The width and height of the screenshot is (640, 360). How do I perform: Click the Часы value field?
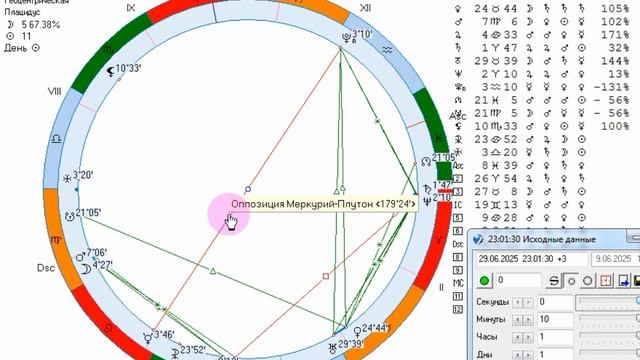point(555,337)
